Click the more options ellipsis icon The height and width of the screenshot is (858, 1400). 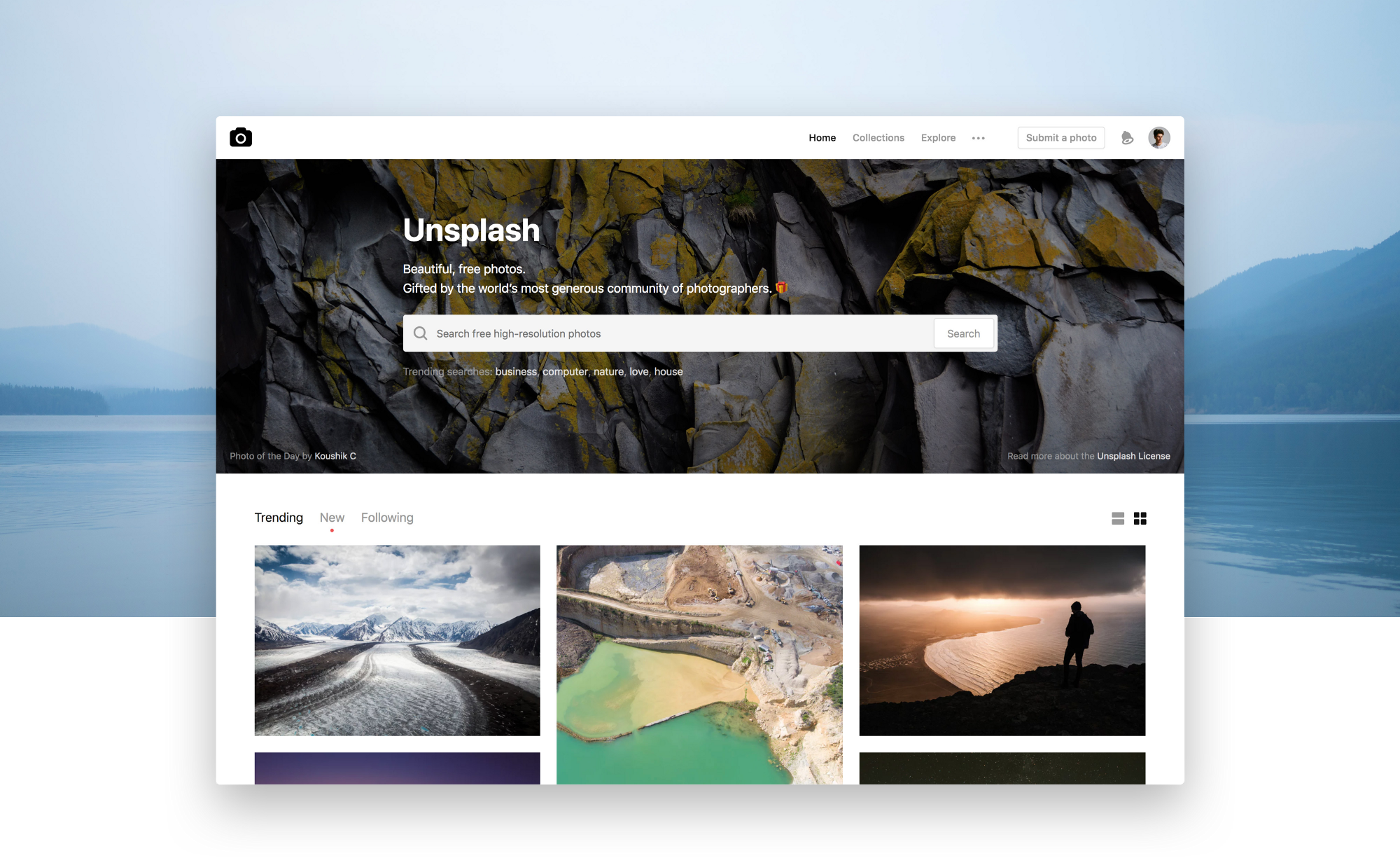click(x=979, y=138)
